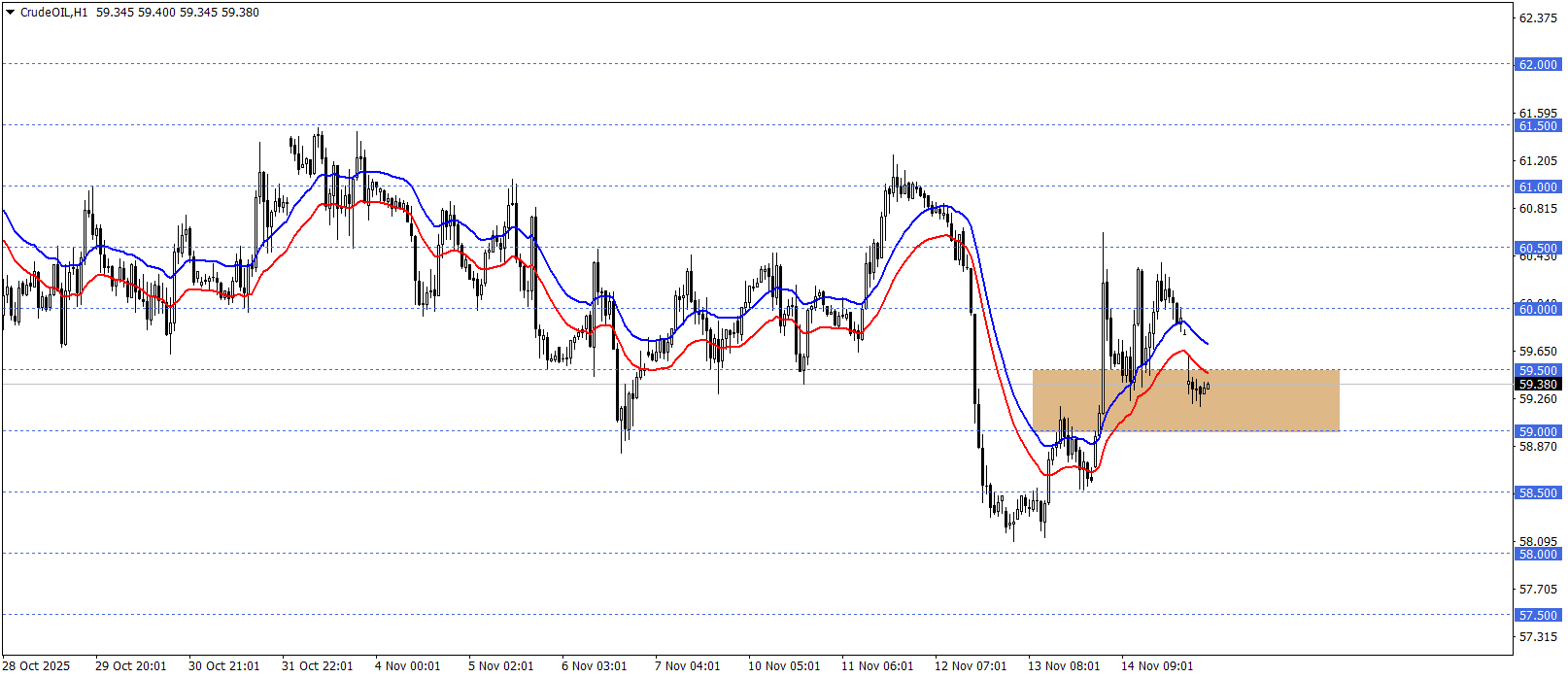
Task: Select the 61.000 price level label
Action: (1537, 186)
